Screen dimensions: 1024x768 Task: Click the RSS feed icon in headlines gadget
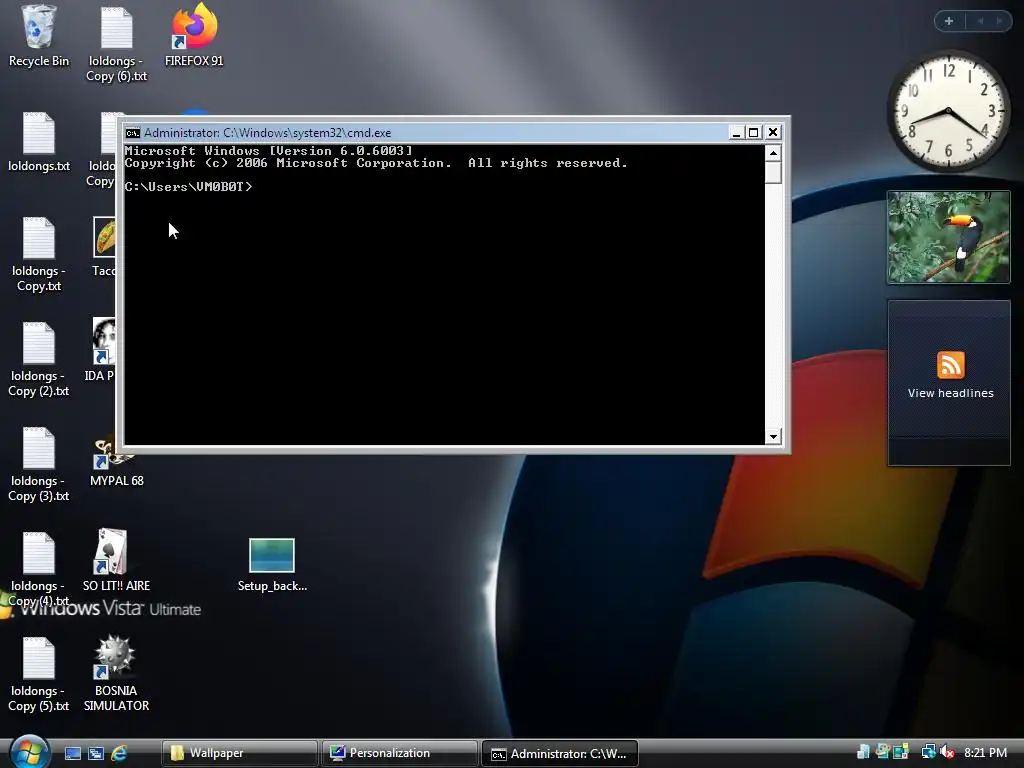pos(950,364)
